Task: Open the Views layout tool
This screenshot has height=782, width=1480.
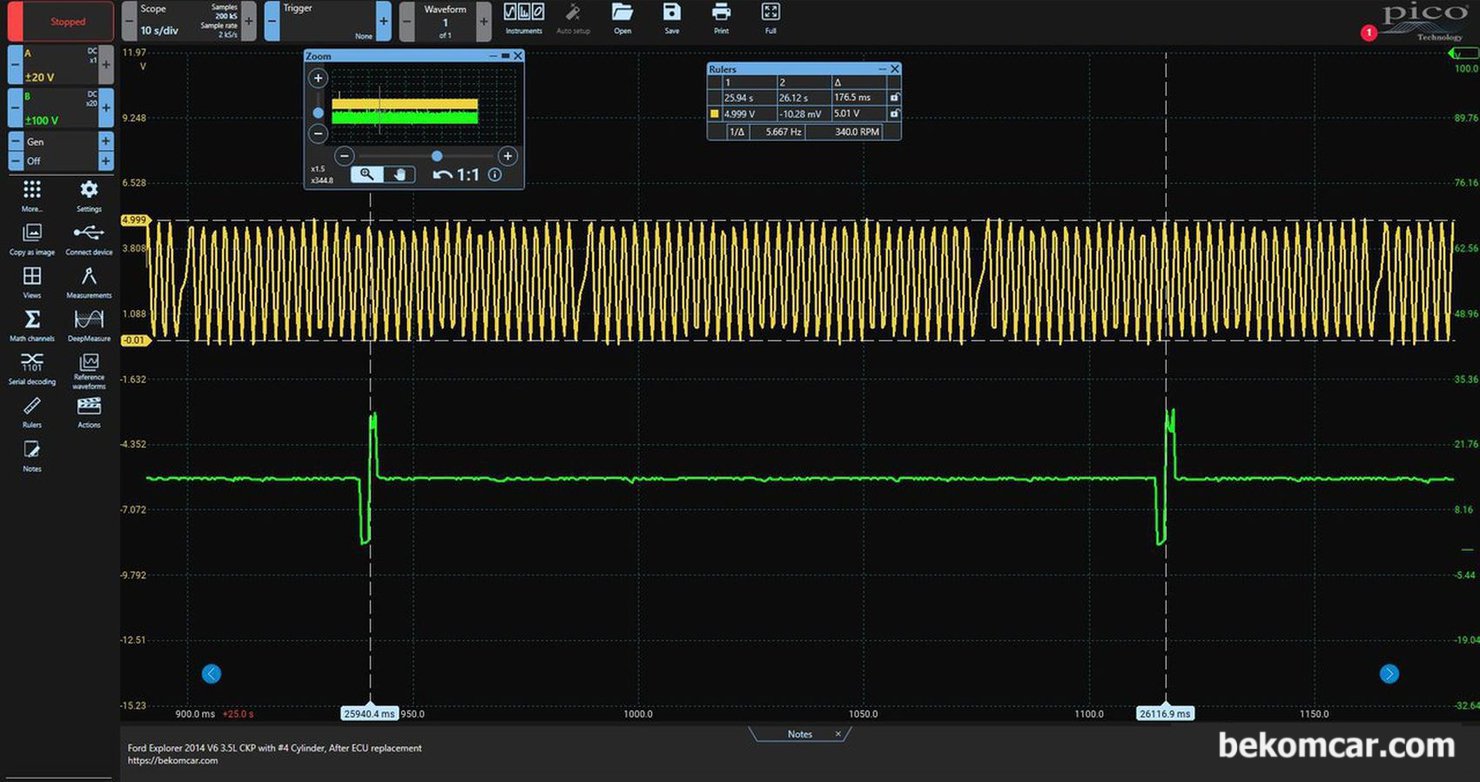Action: 32,281
